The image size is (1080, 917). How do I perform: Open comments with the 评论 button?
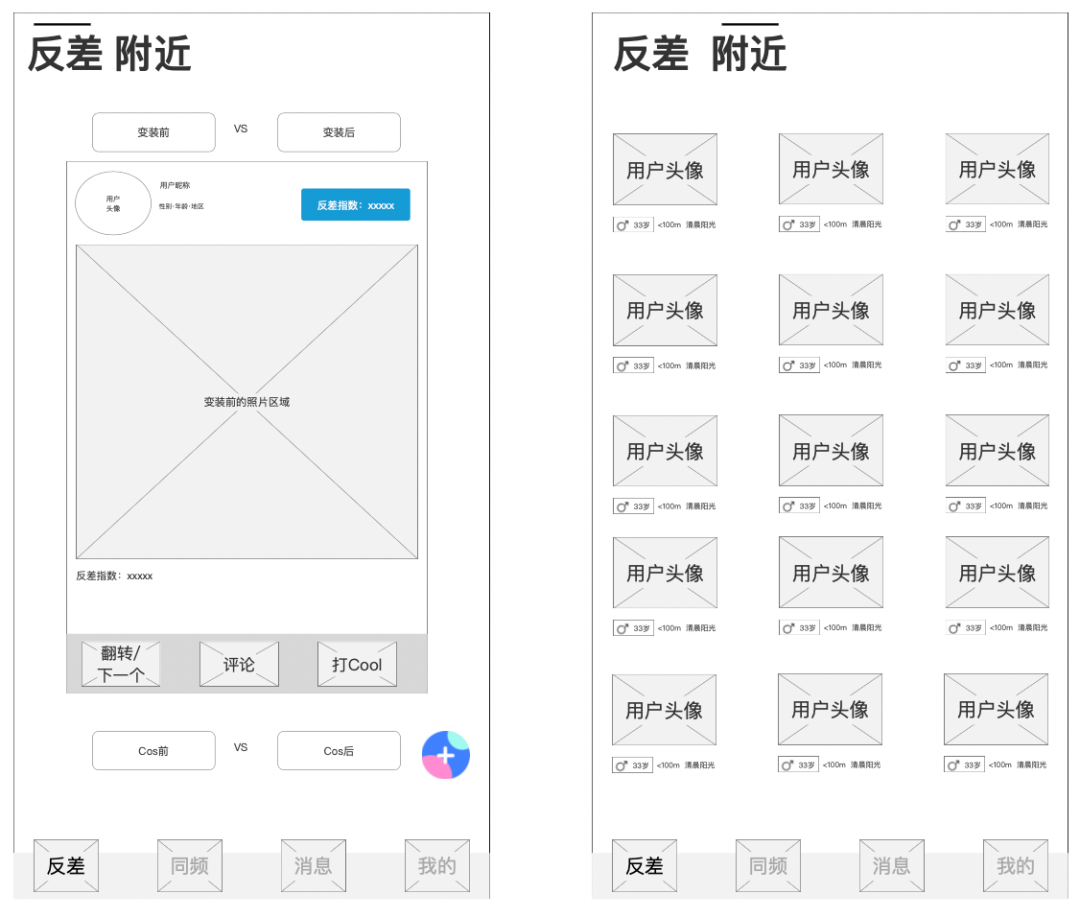(239, 664)
